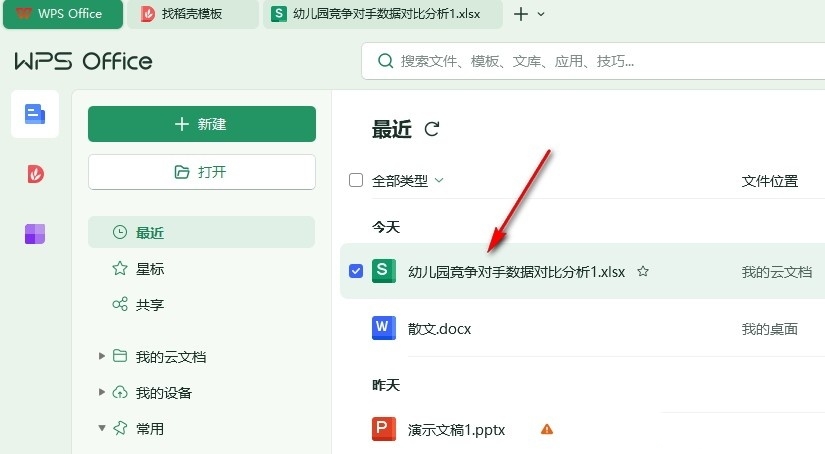Open the red Docer template sidebar icon
Viewport: 825px width, 454px height.
[35, 174]
